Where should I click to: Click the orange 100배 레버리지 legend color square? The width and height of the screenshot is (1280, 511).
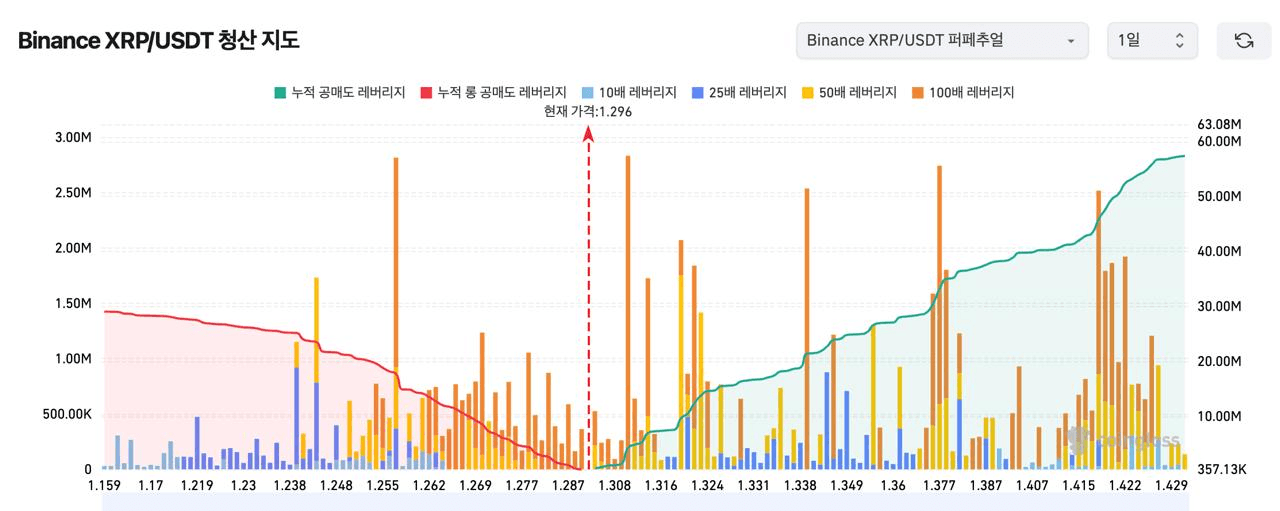pyautogui.click(x=918, y=93)
